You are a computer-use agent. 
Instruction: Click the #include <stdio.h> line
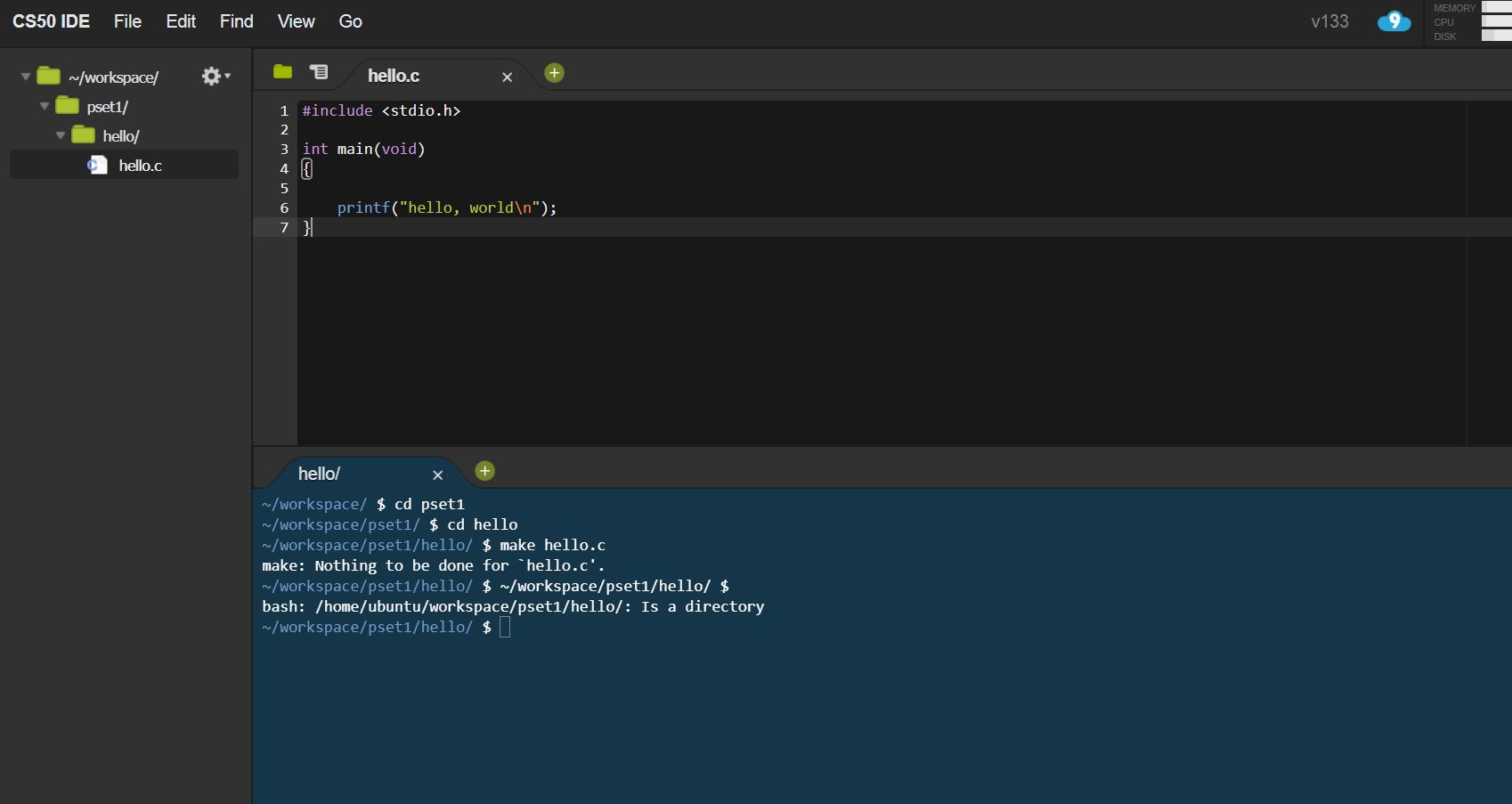pos(381,110)
